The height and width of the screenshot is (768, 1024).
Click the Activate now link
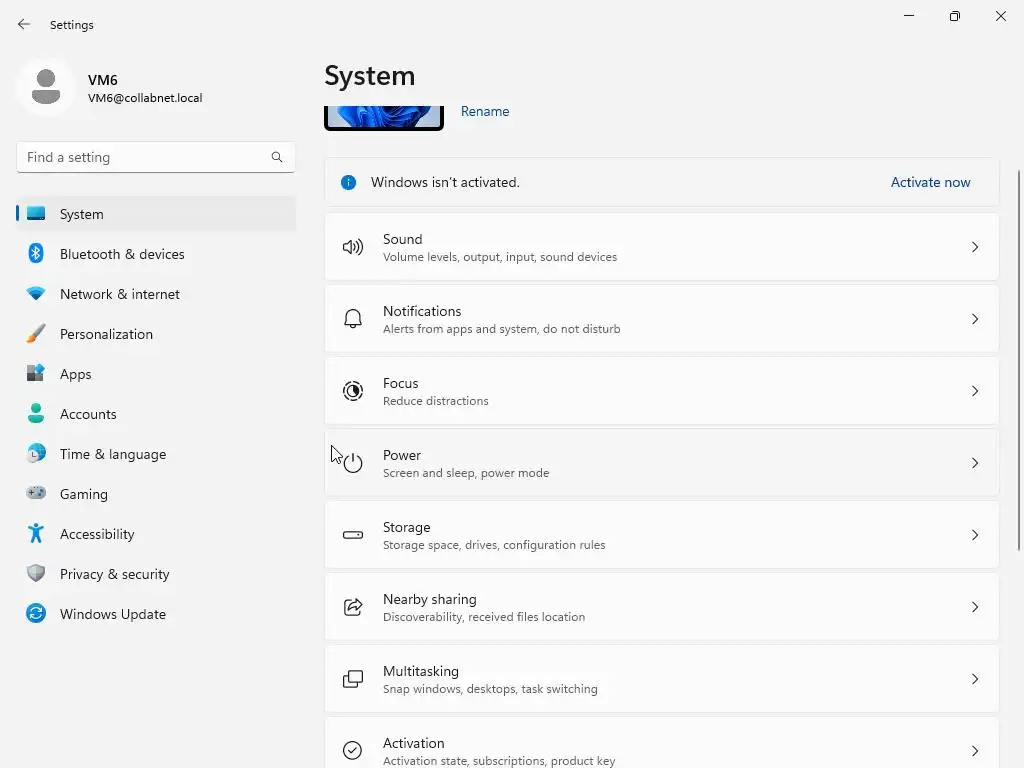pyautogui.click(x=930, y=182)
